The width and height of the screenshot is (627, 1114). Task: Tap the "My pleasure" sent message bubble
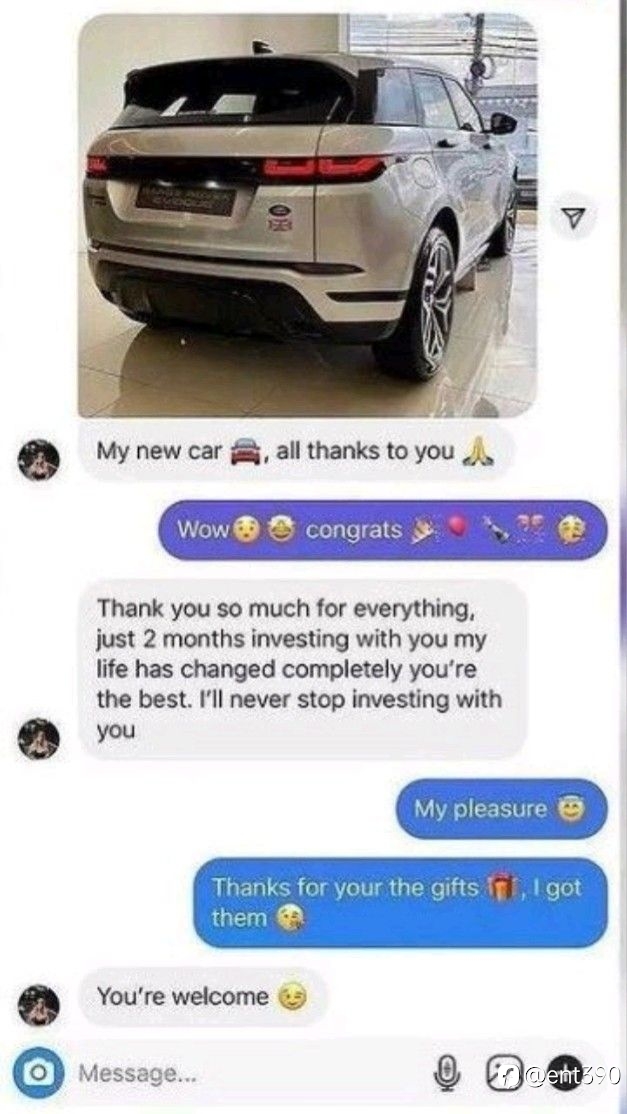501,809
